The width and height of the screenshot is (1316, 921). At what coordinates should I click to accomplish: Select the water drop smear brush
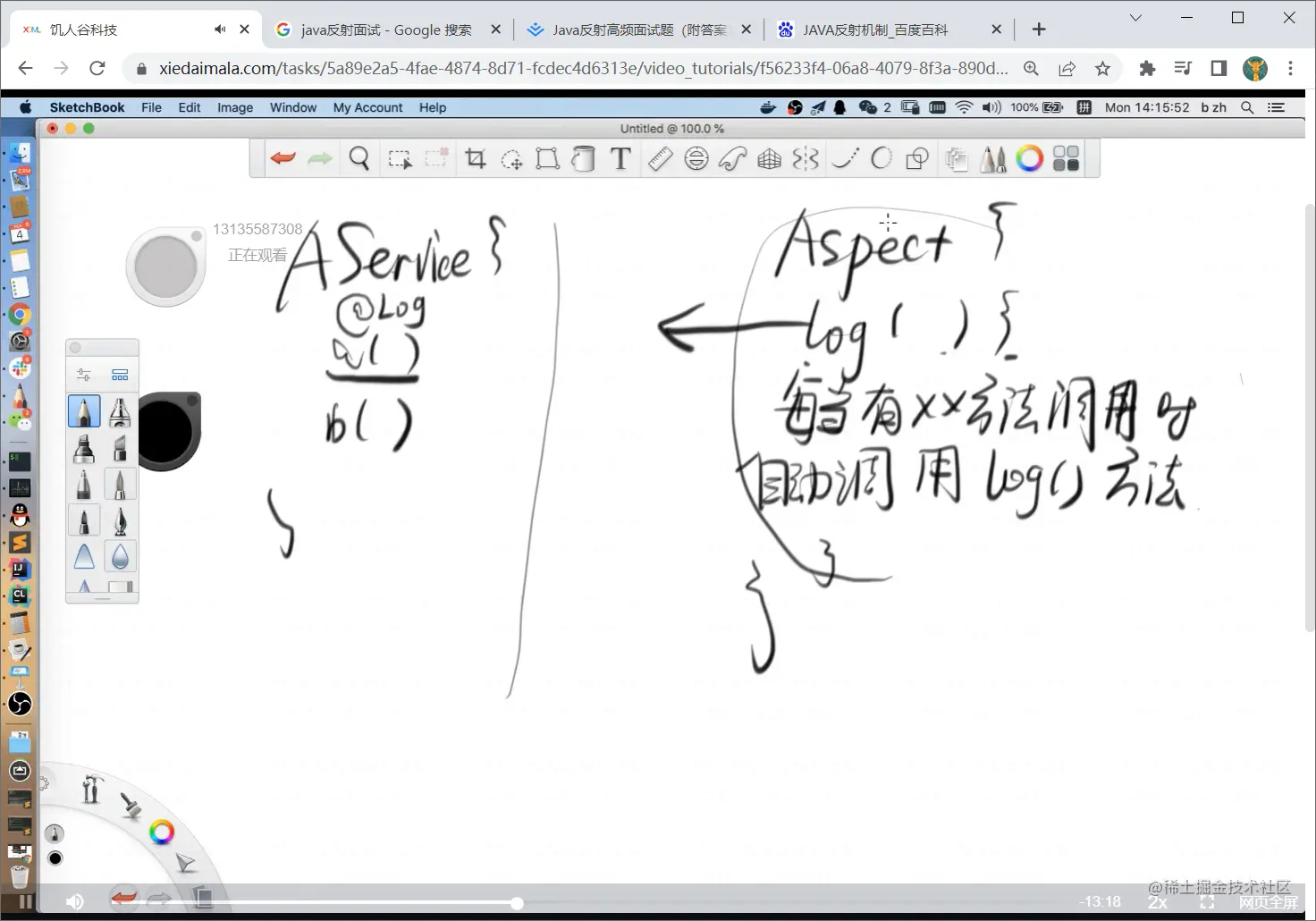[x=120, y=556]
